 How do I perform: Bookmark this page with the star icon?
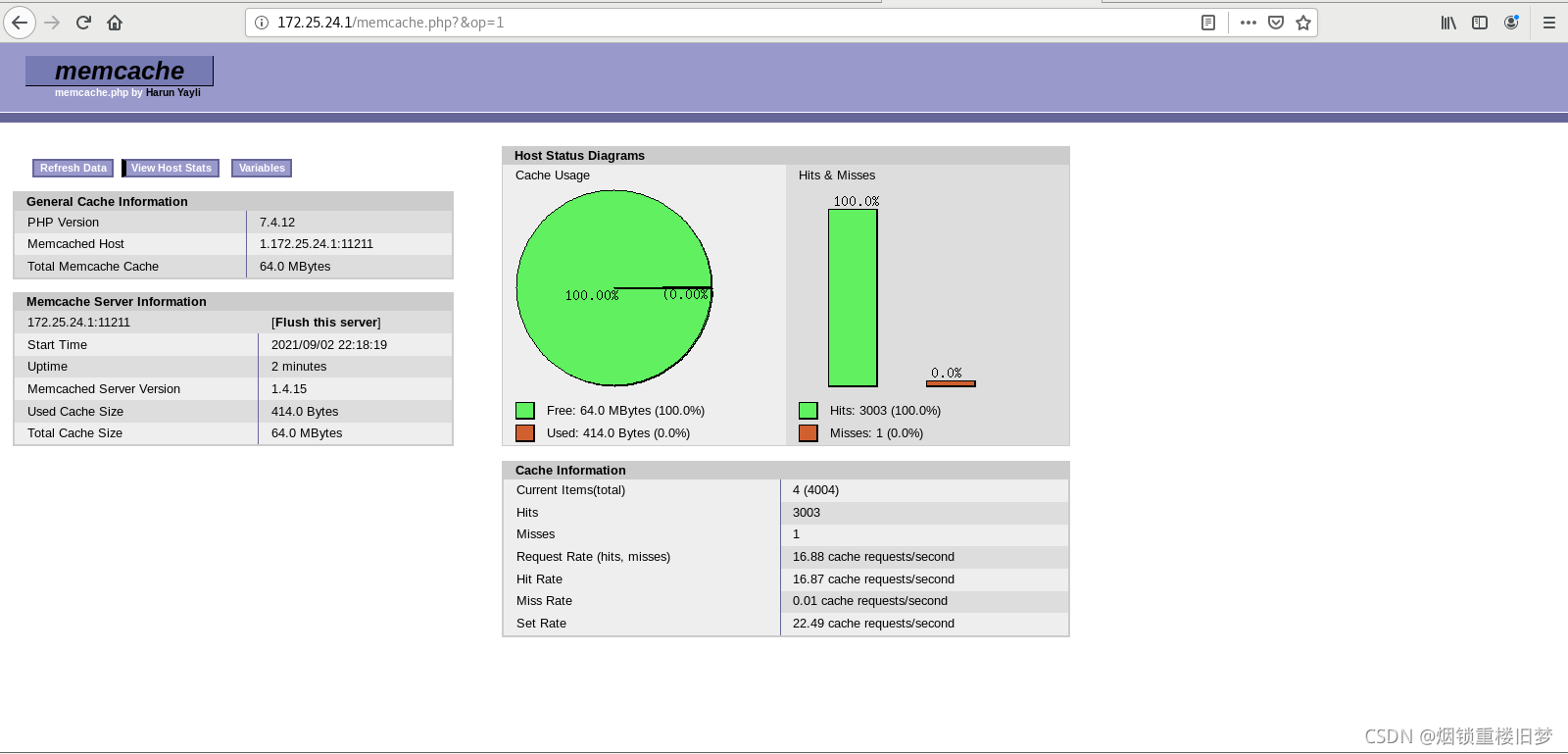(x=1303, y=23)
